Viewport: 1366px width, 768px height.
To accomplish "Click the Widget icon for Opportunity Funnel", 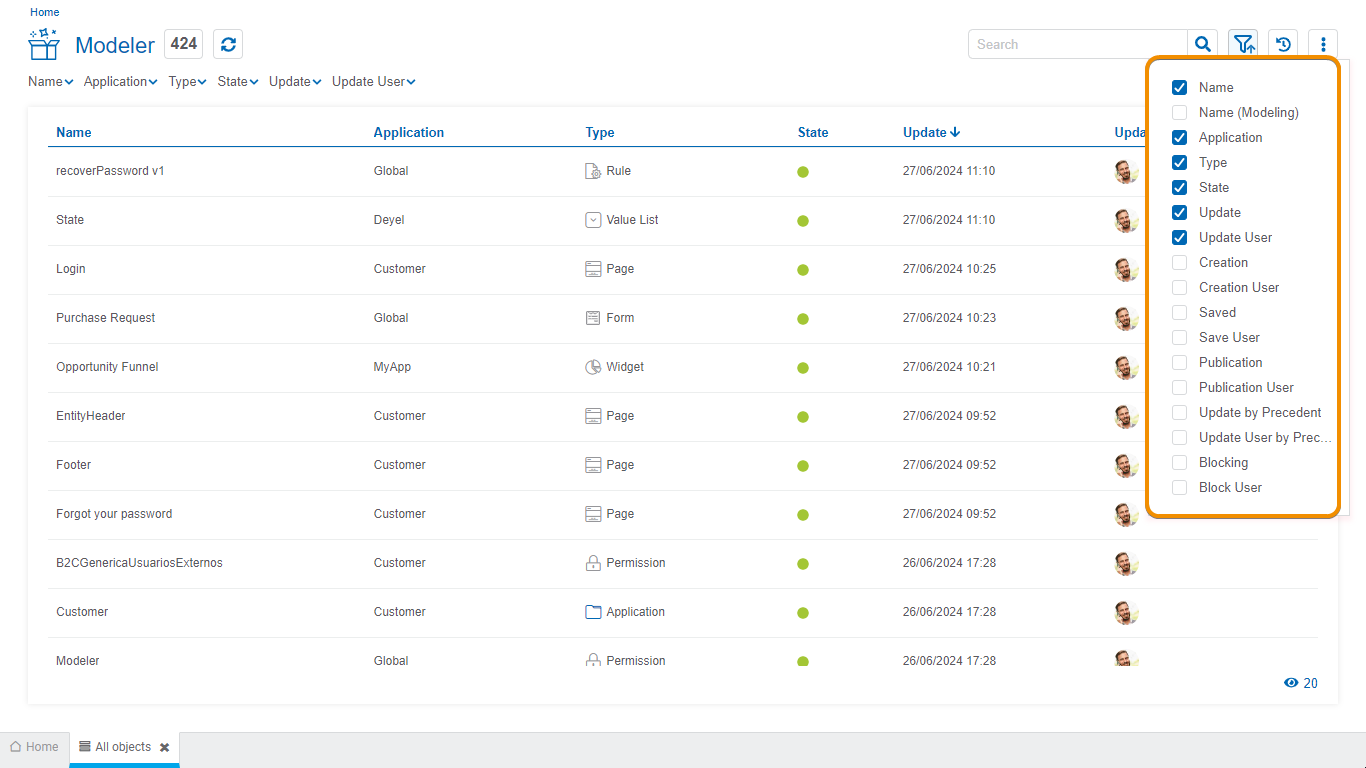I will click(x=593, y=367).
